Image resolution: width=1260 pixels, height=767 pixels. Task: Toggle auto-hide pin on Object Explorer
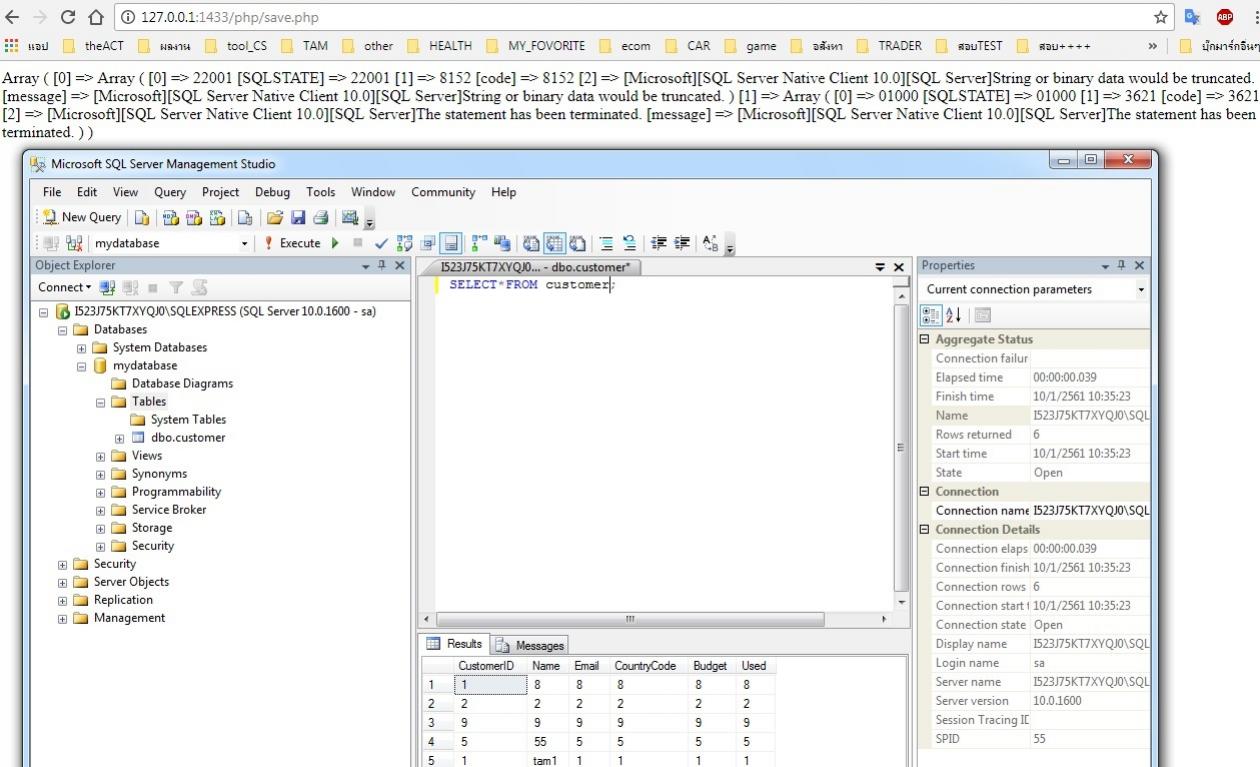(381, 265)
